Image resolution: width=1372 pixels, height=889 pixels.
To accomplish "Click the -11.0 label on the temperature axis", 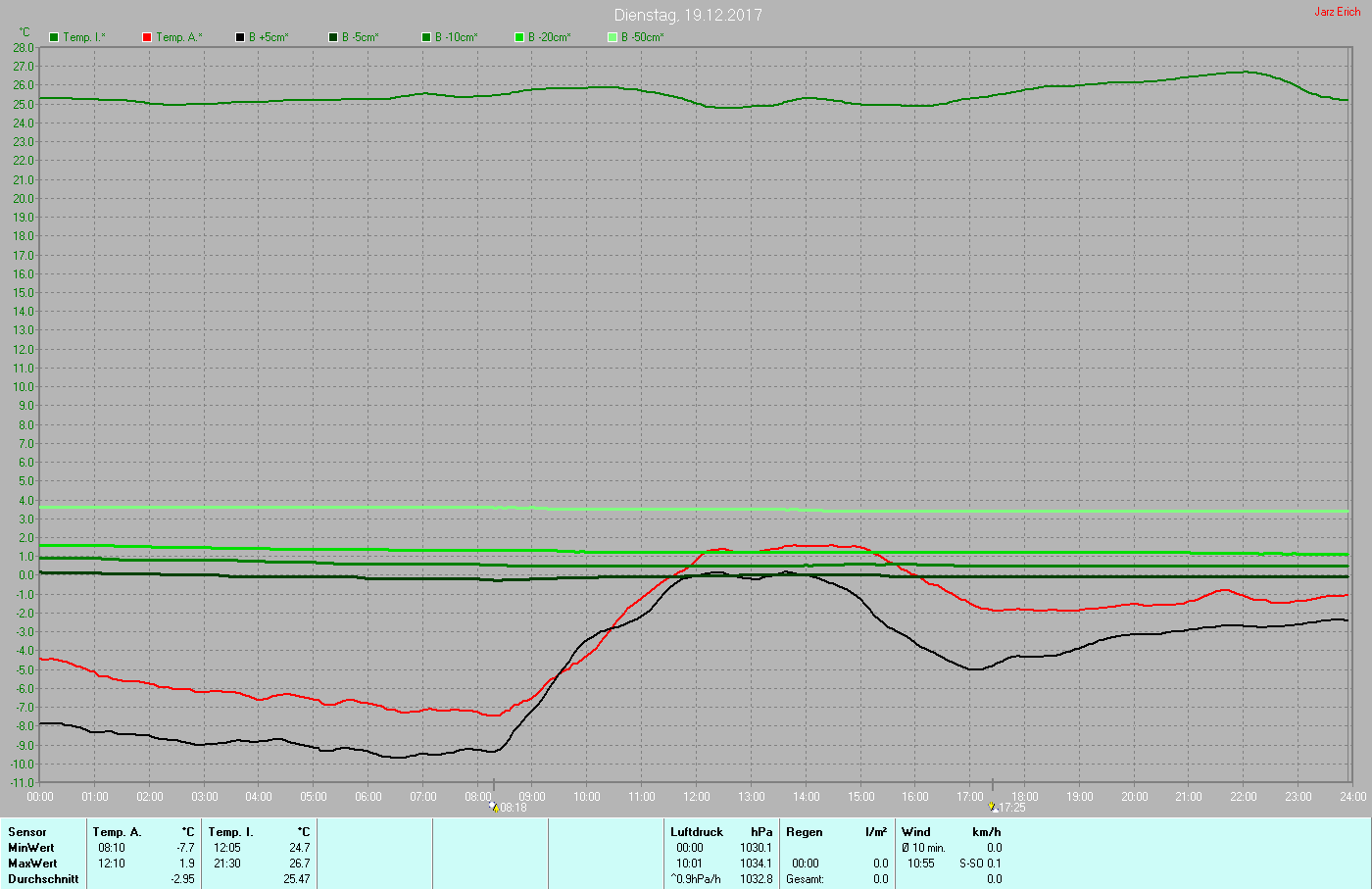I will pyautogui.click(x=22, y=783).
